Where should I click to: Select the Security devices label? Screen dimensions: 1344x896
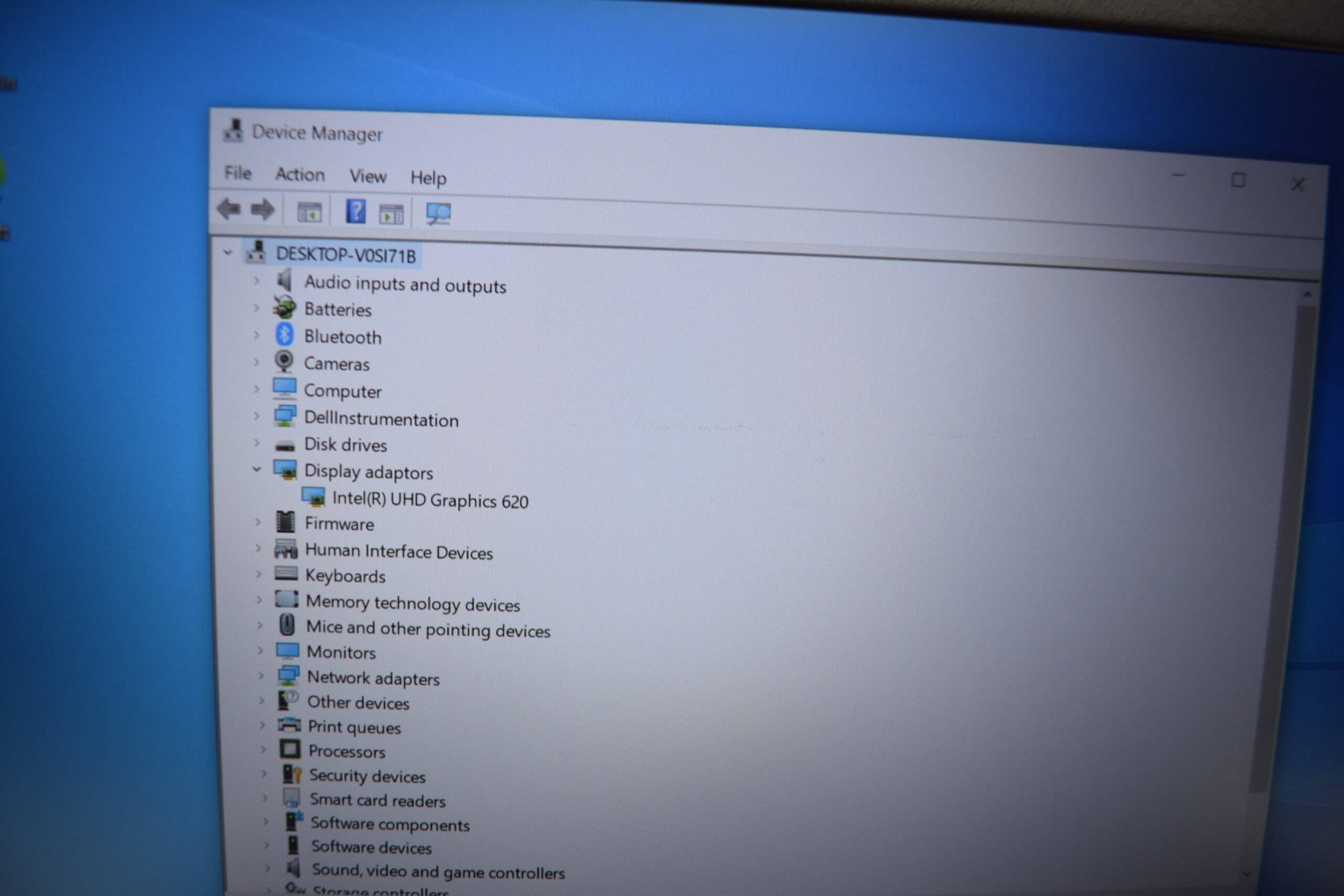point(367,776)
